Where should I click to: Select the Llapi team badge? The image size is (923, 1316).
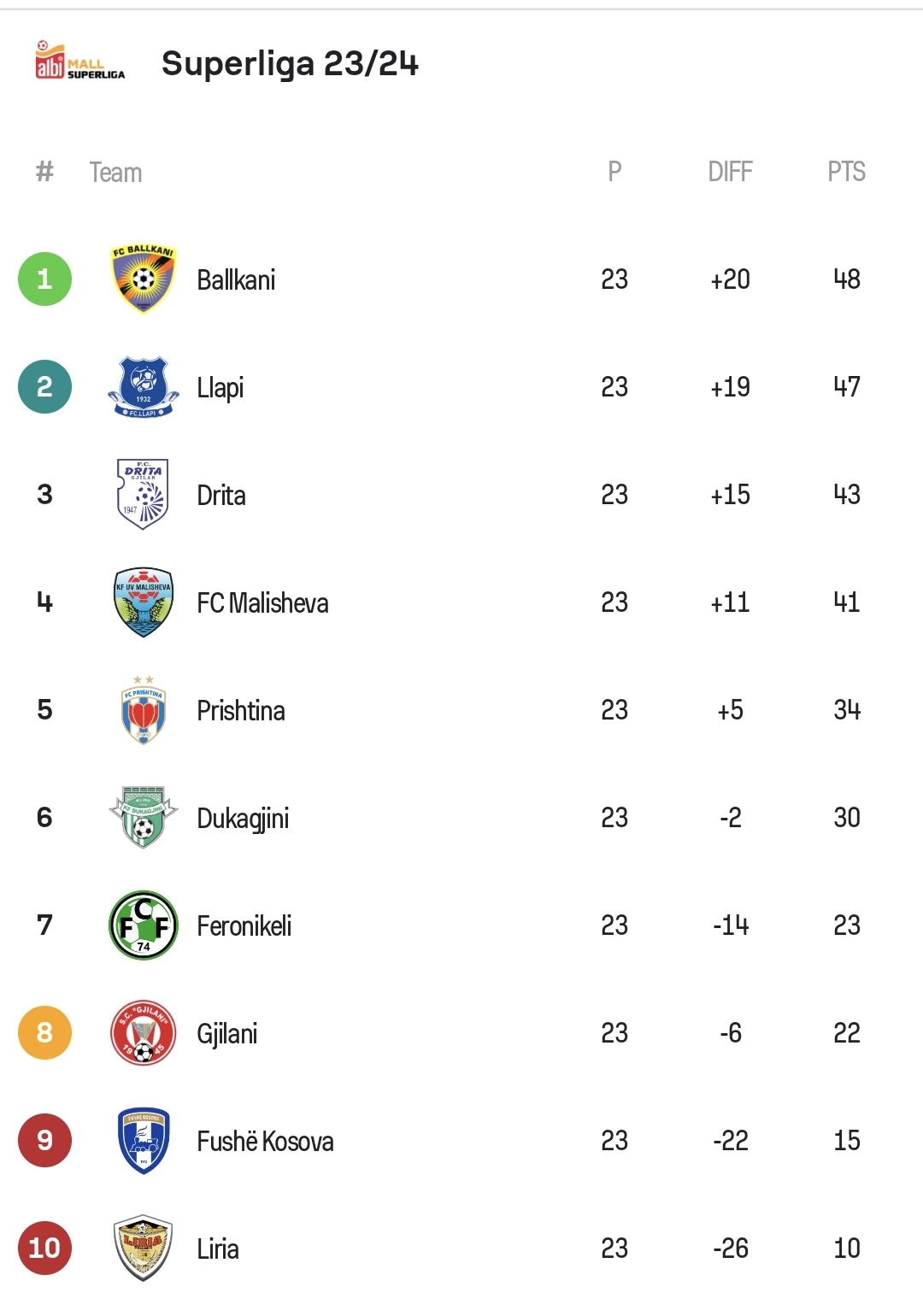144,387
